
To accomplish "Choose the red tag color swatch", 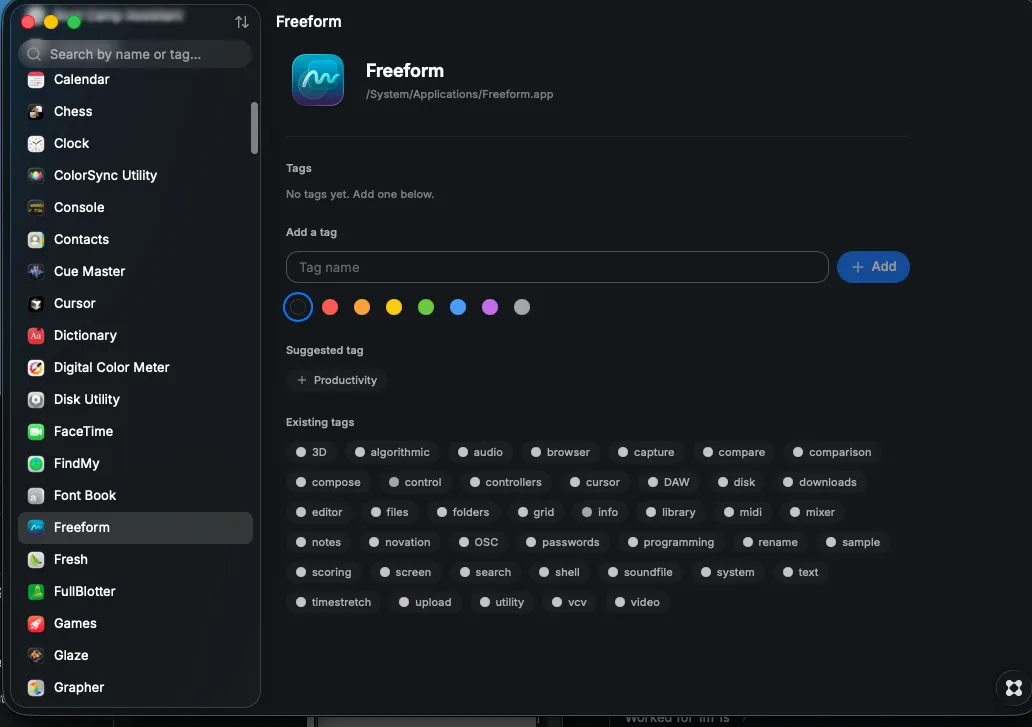I will click(330, 307).
